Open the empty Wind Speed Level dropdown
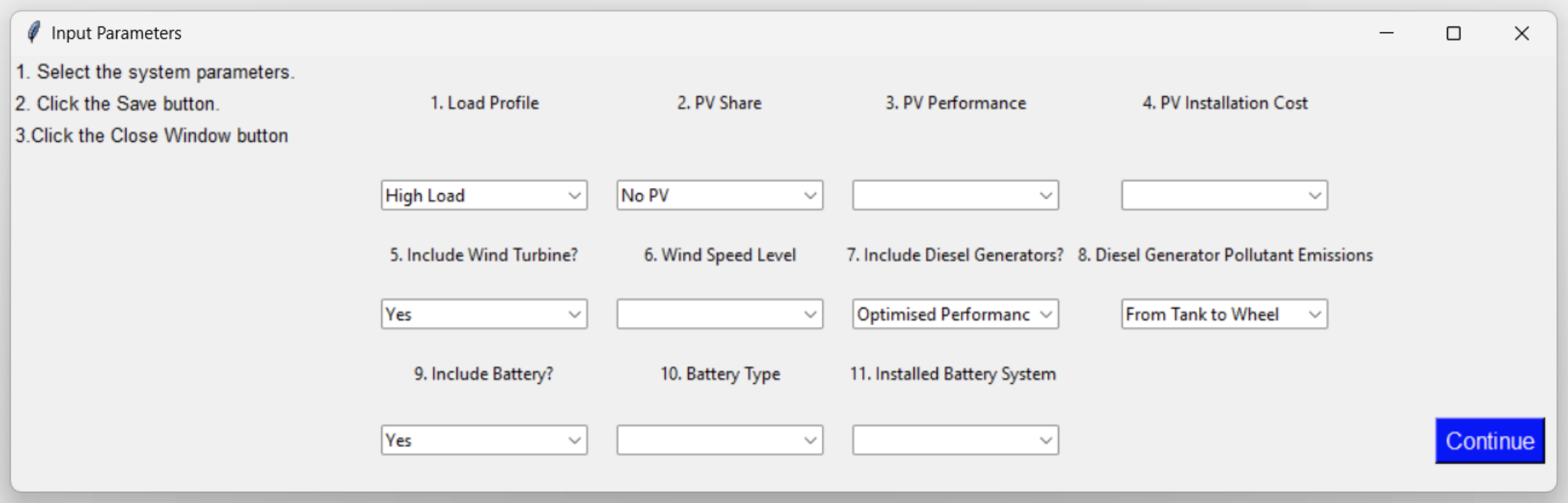 coord(719,314)
